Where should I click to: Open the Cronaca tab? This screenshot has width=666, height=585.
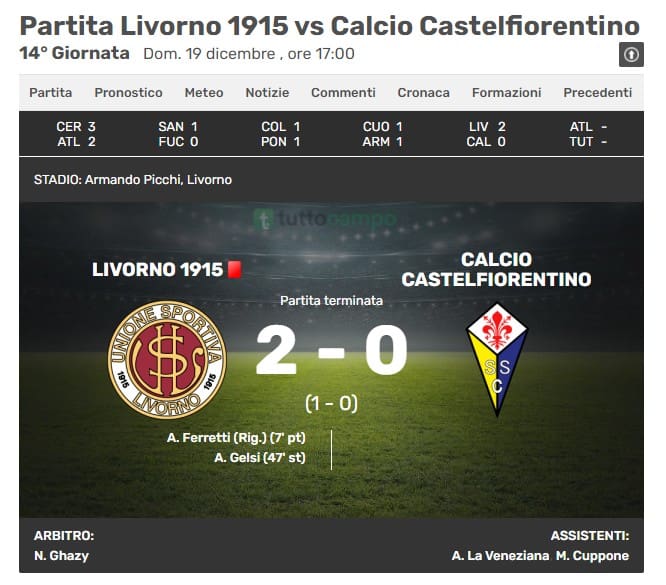tap(423, 93)
